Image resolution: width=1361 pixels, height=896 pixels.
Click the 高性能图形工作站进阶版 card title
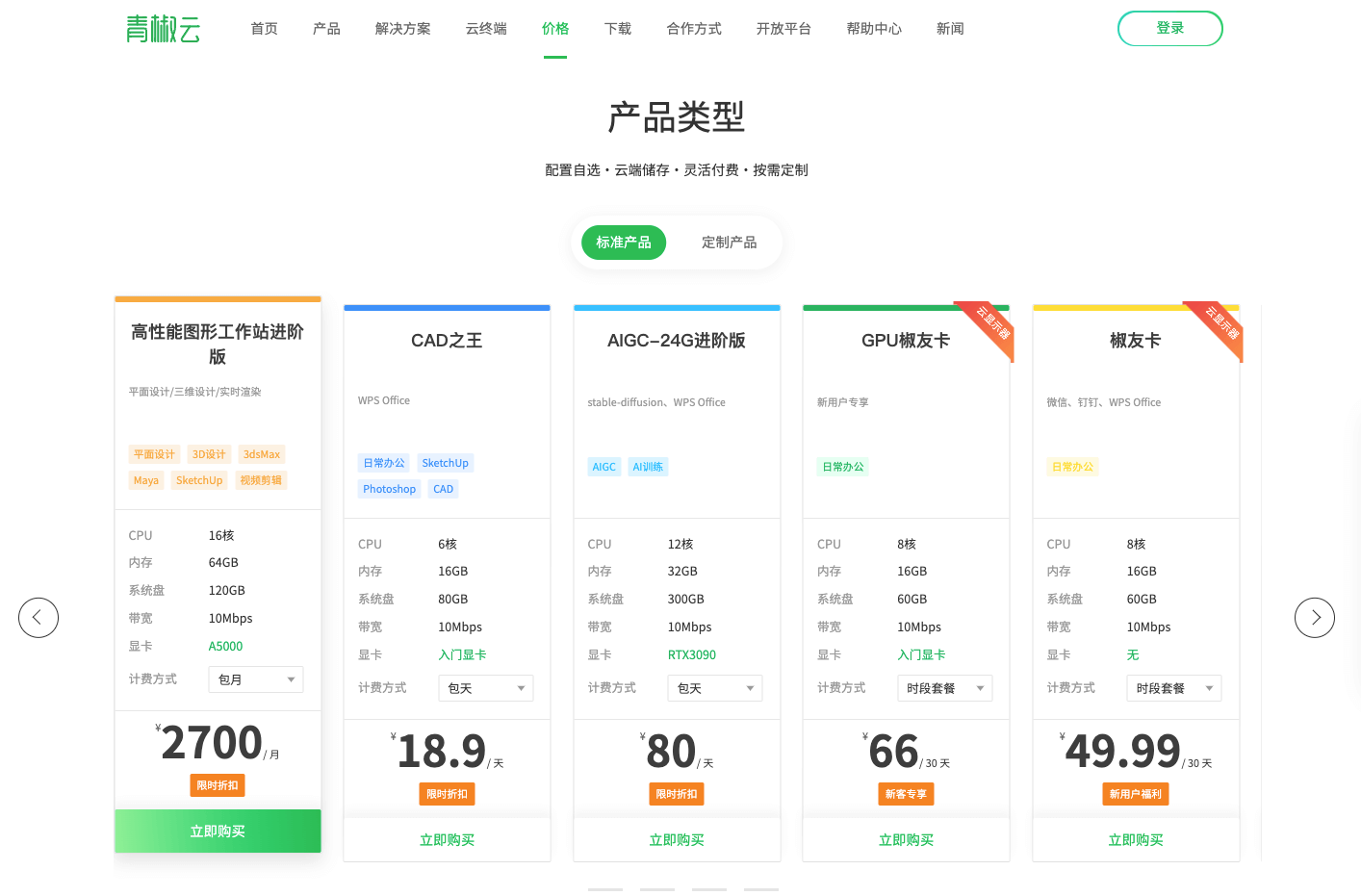(x=218, y=344)
